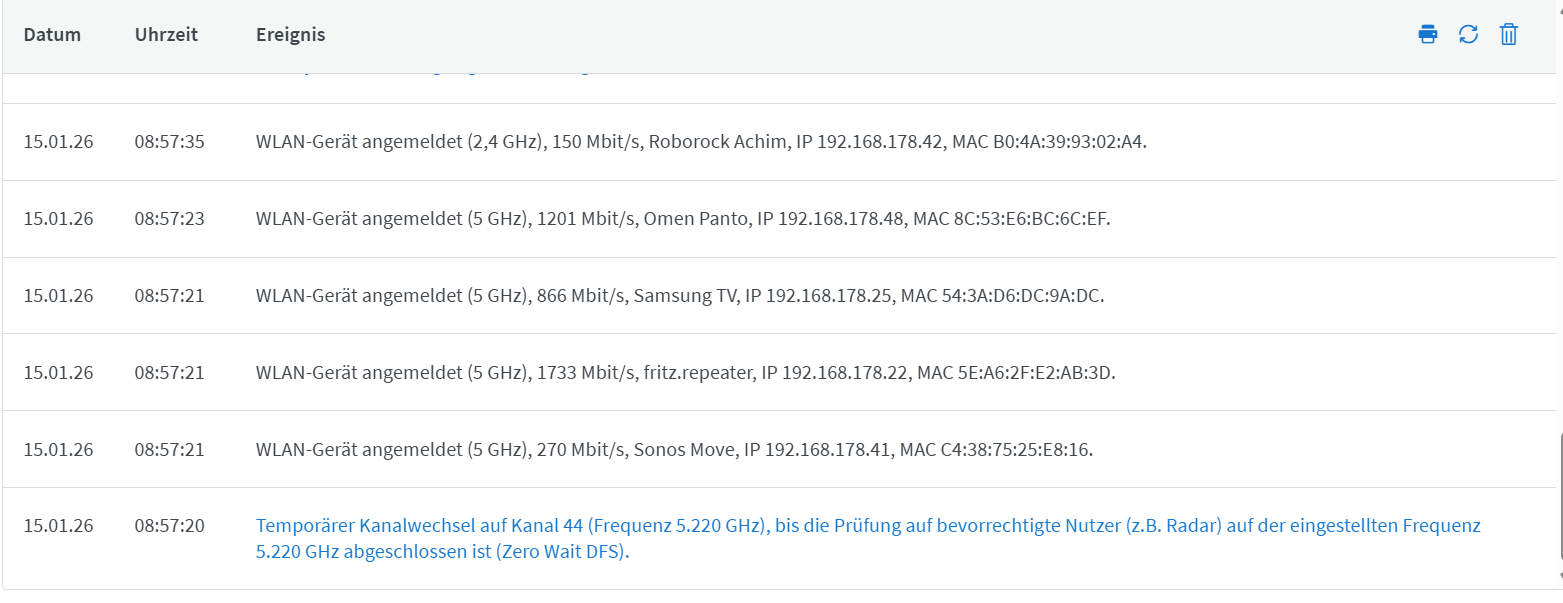This screenshot has height=603, width=1563.
Task: Click the Datum column header
Action: point(52,35)
